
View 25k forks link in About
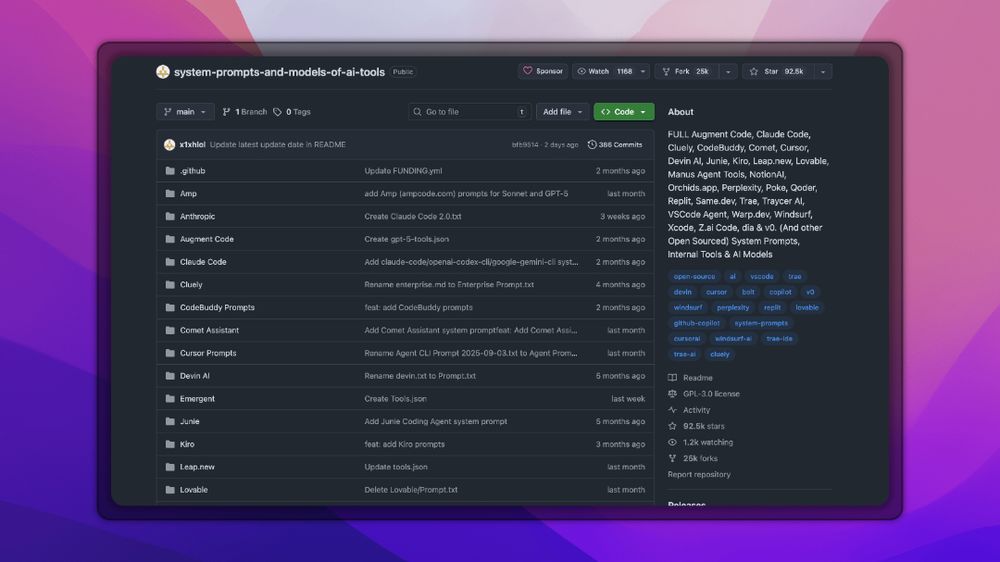[693, 459]
